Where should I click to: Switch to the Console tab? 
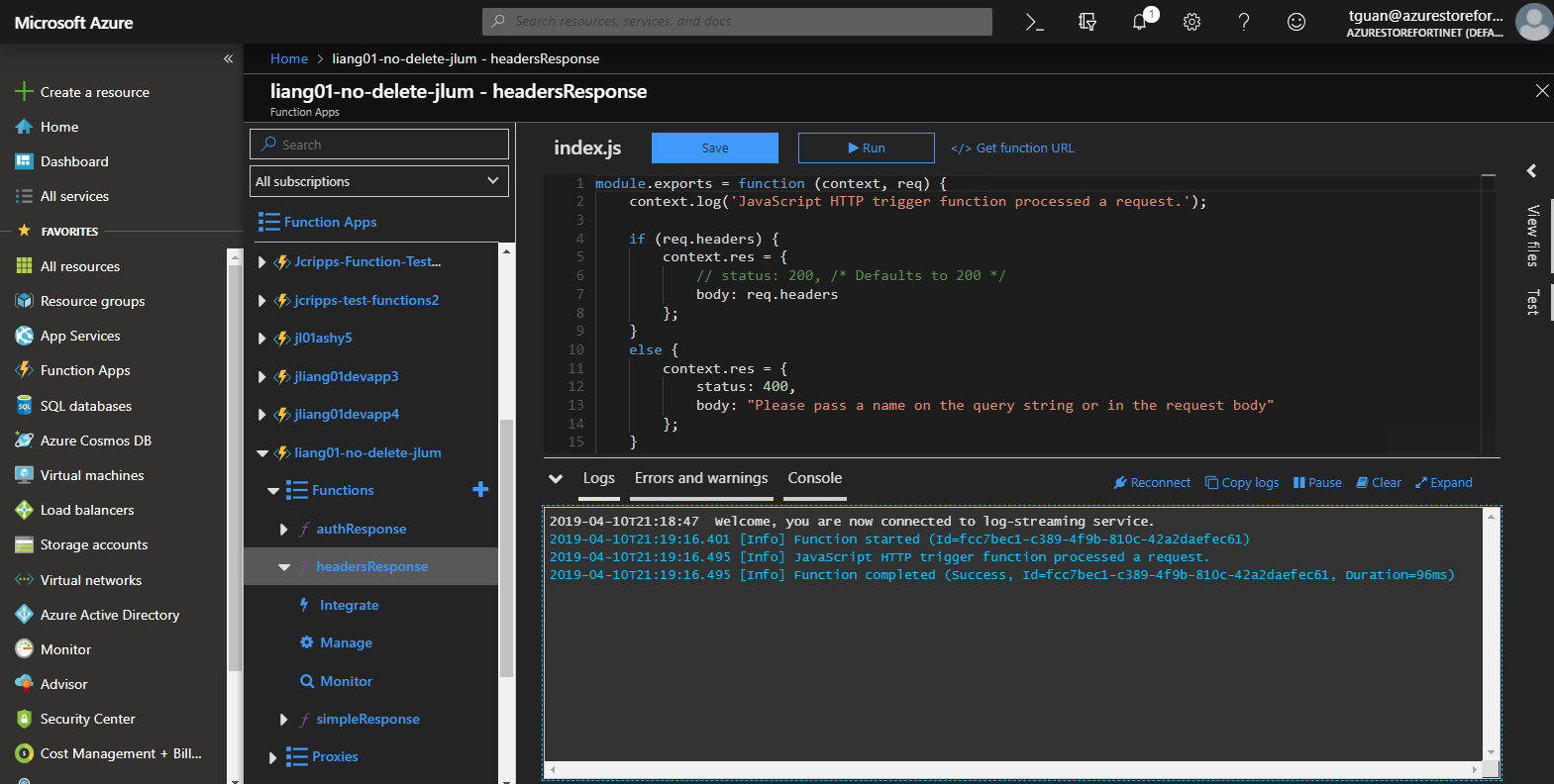click(814, 478)
